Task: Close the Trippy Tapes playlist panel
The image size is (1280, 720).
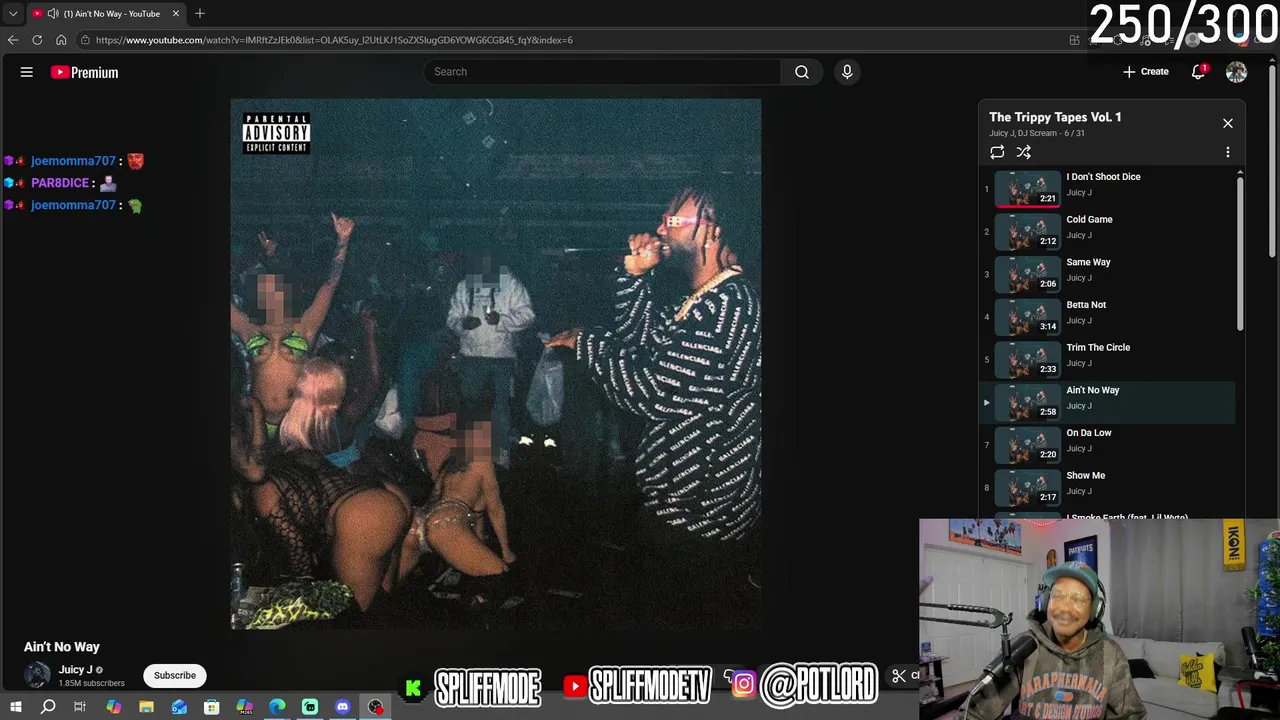Action: tap(1228, 123)
